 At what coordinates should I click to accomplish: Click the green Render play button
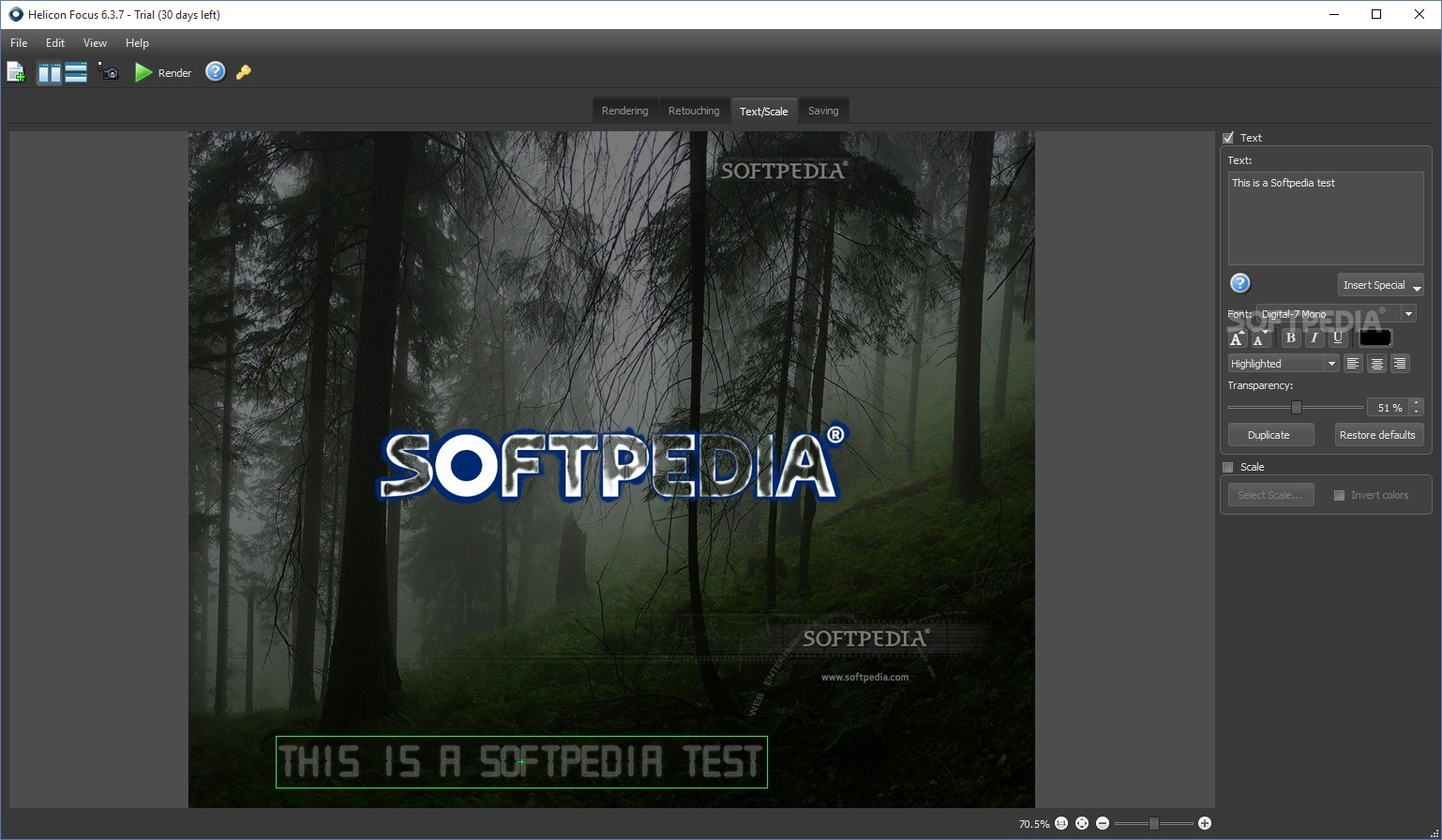click(143, 72)
